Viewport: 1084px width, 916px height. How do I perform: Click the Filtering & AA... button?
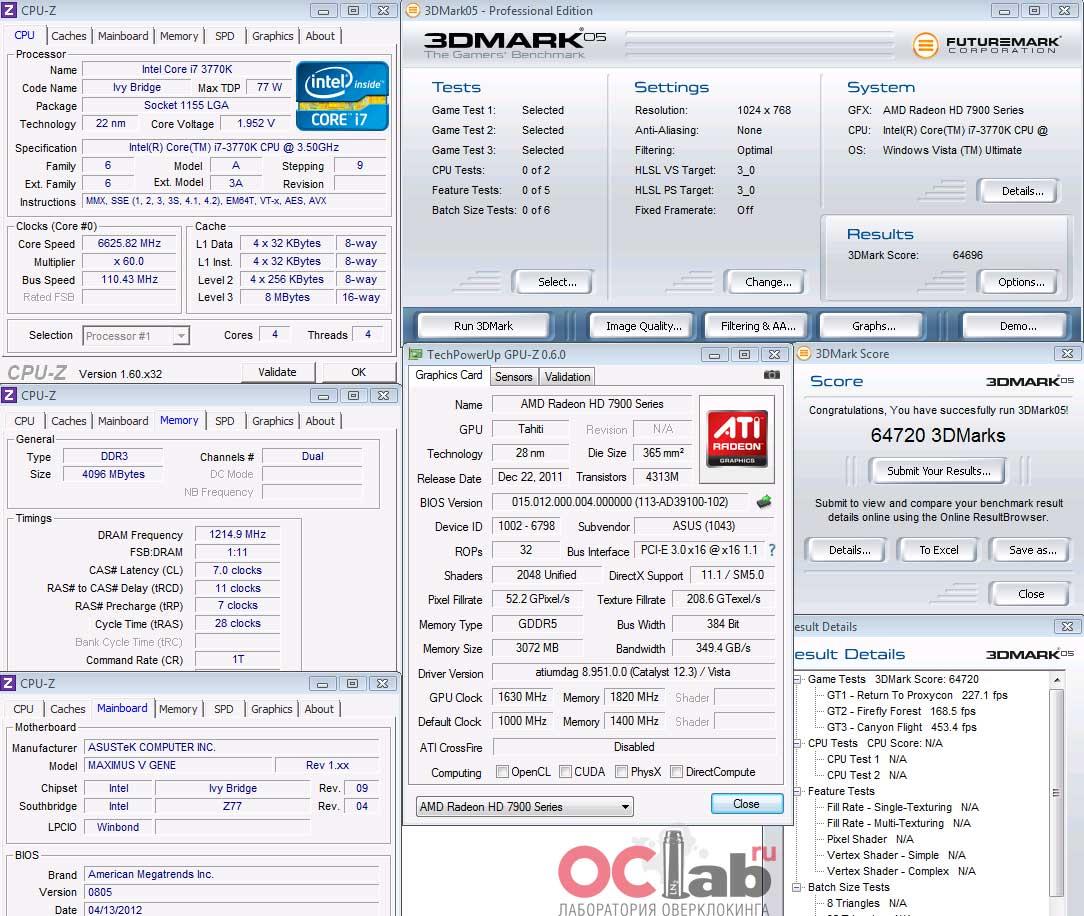pyautogui.click(x=758, y=326)
